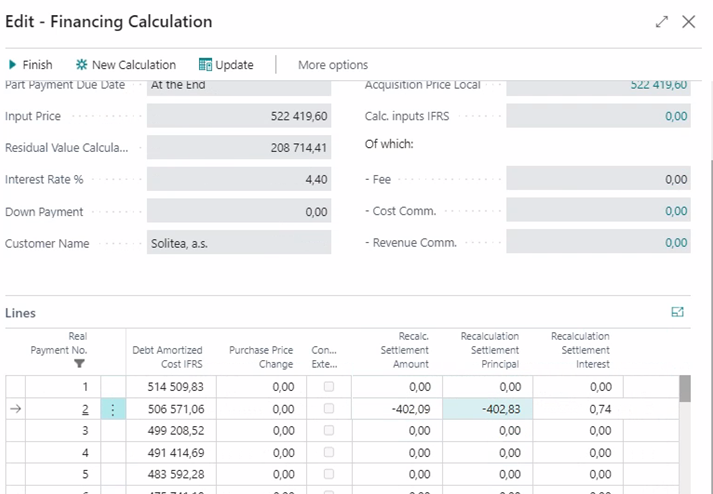The image size is (713, 494).
Task: Click the New Calculation star icon
Action: (82, 65)
